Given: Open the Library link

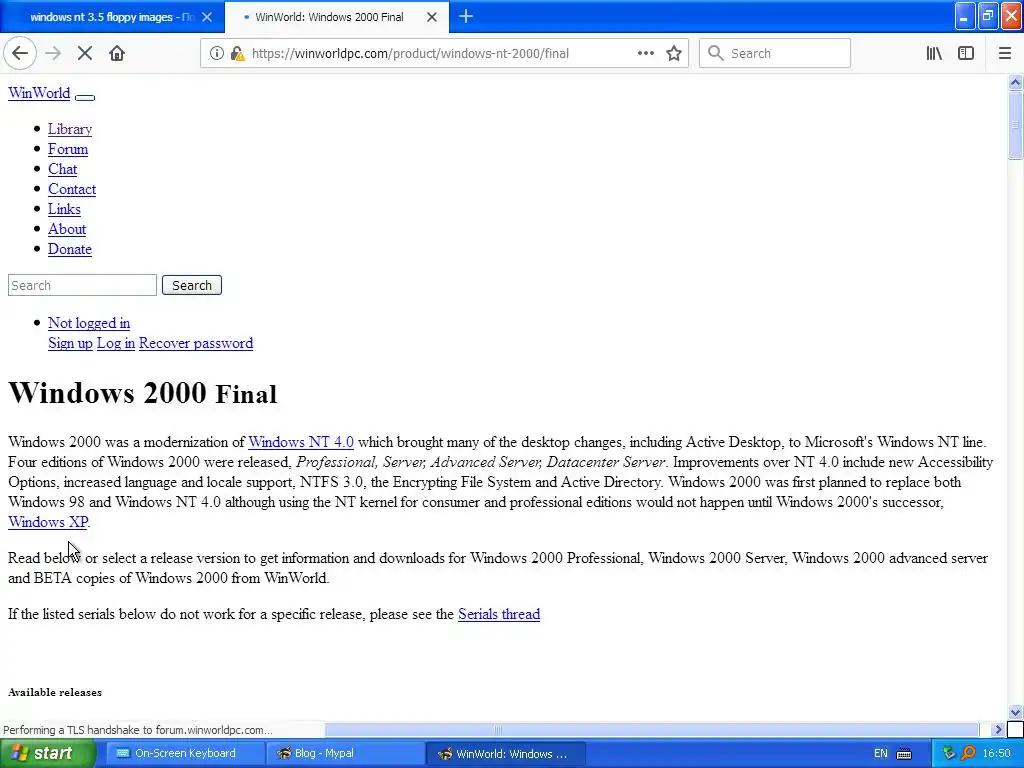Looking at the screenshot, I should [x=70, y=129].
